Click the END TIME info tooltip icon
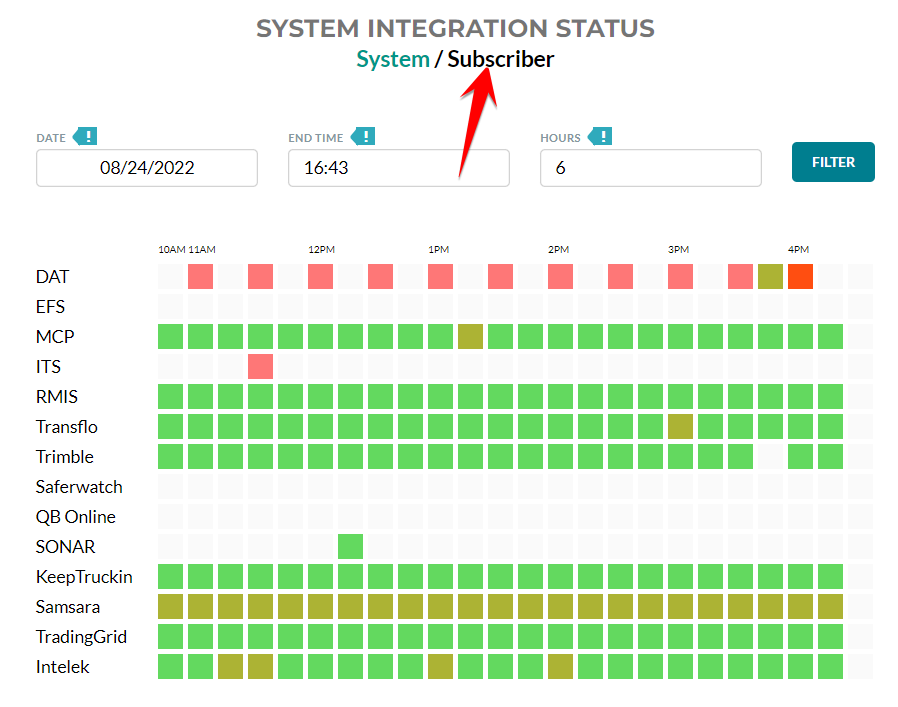 [364, 136]
